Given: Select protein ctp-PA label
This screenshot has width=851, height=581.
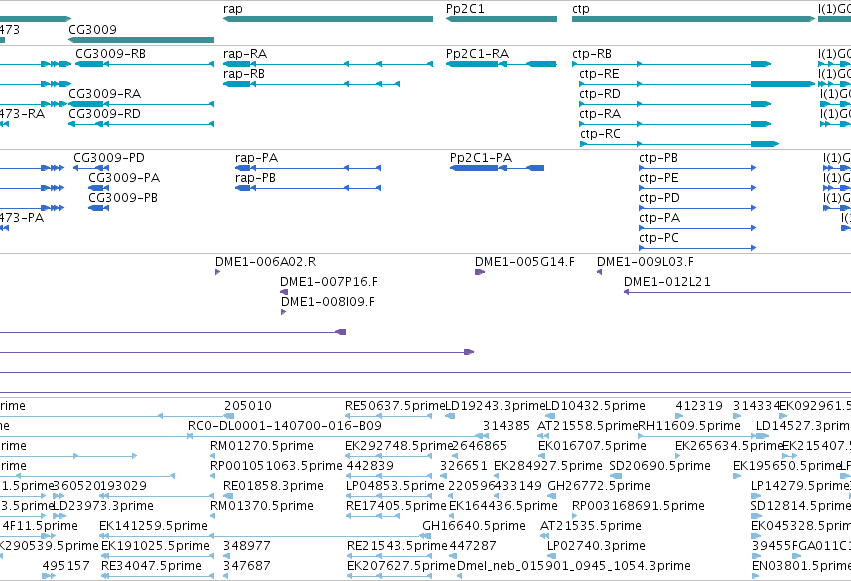Looking at the screenshot, I should coord(660,218).
